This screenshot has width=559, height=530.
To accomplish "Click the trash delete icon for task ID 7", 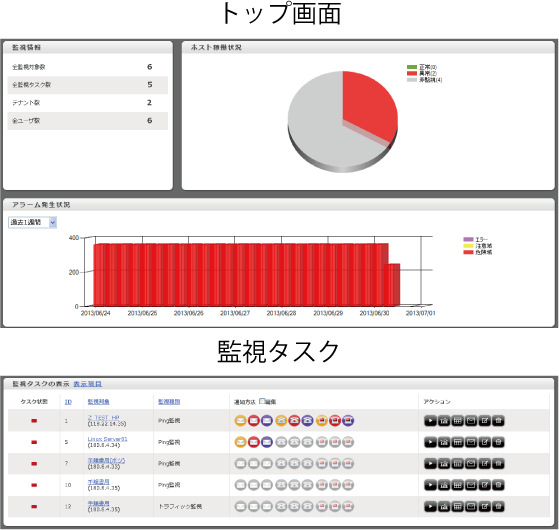I will (x=498, y=464).
